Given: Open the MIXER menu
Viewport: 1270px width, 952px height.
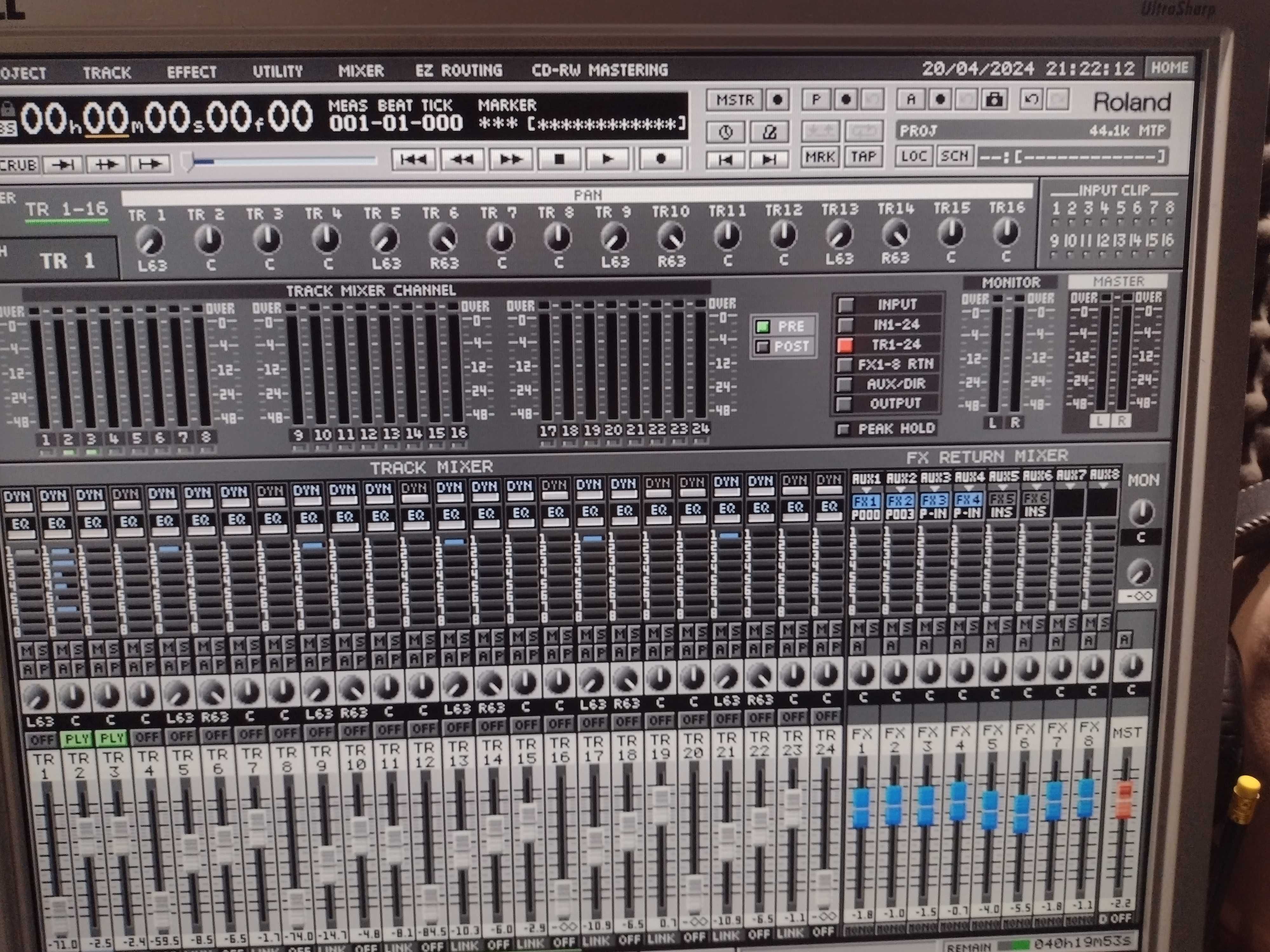Looking at the screenshot, I should click(x=361, y=70).
